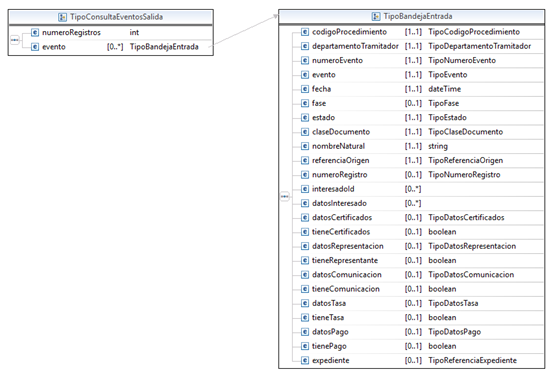Click the datosCertificados element icon
The image size is (551, 374).
(305, 218)
